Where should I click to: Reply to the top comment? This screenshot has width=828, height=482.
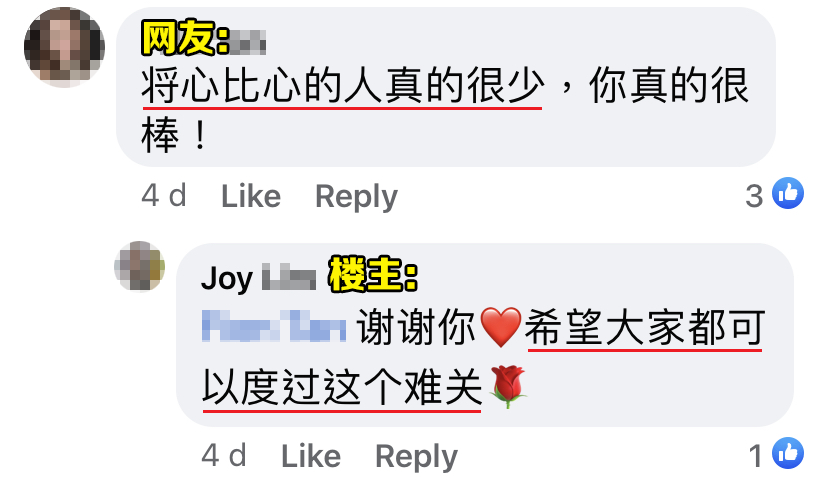point(356,197)
